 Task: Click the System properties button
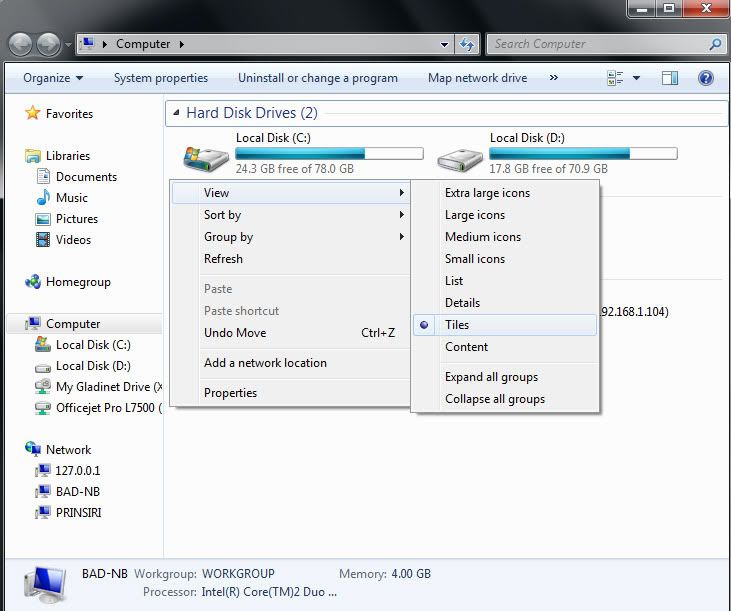click(x=161, y=78)
